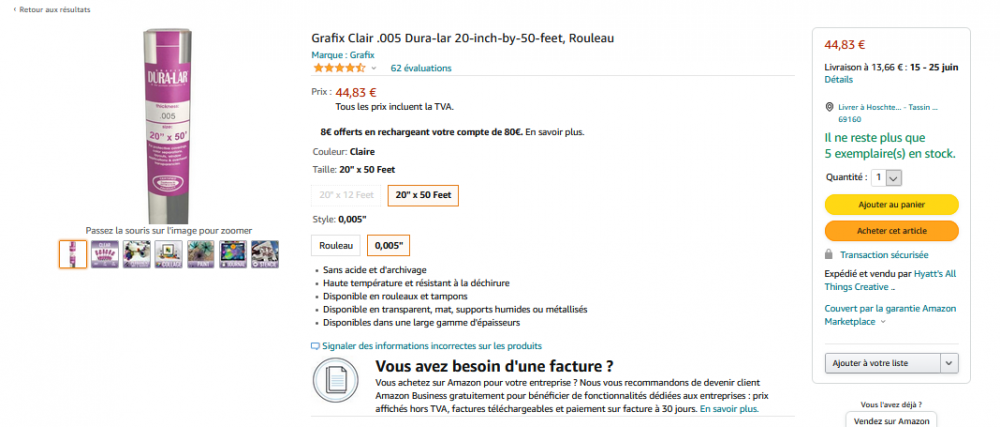Expand the rating breakdown chevron next to stars
Image resolution: width=1000 pixels, height=427 pixels.
(x=374, y=68)
